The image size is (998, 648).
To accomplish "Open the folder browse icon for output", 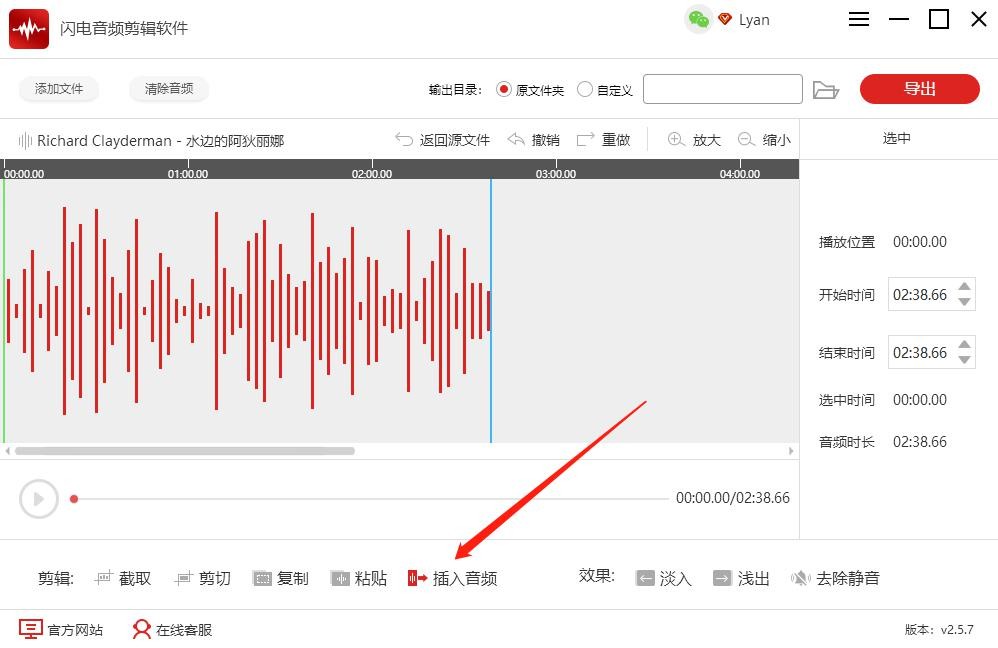I will [x=825, y=90].
